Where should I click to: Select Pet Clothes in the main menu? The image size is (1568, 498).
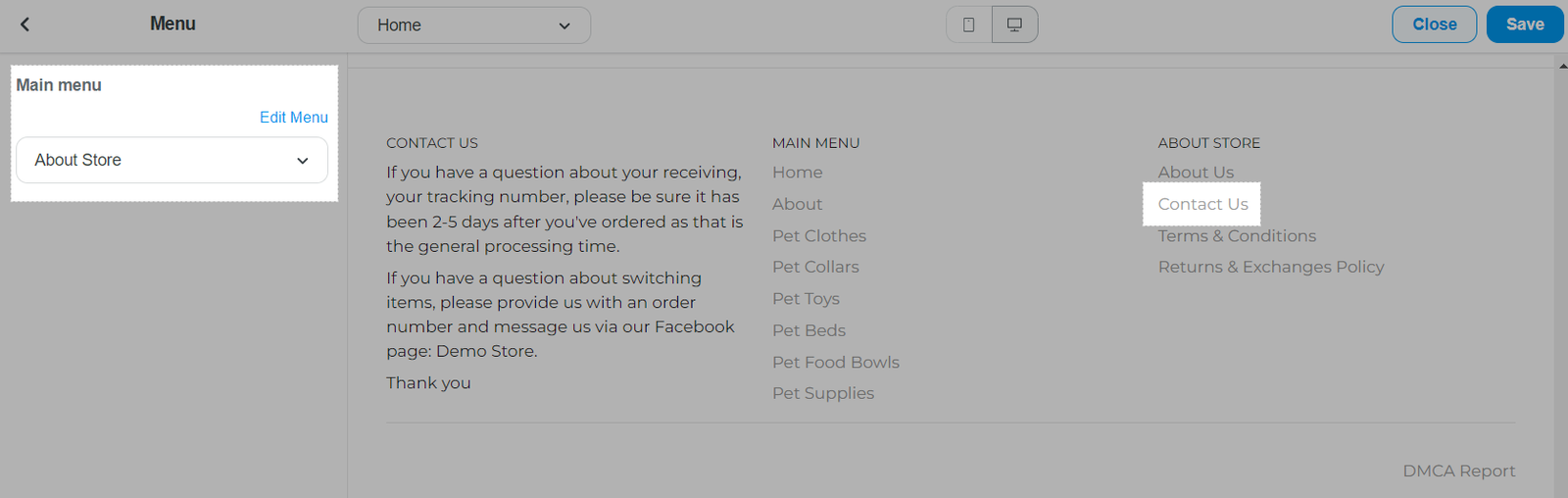click(x=819, y=236)
